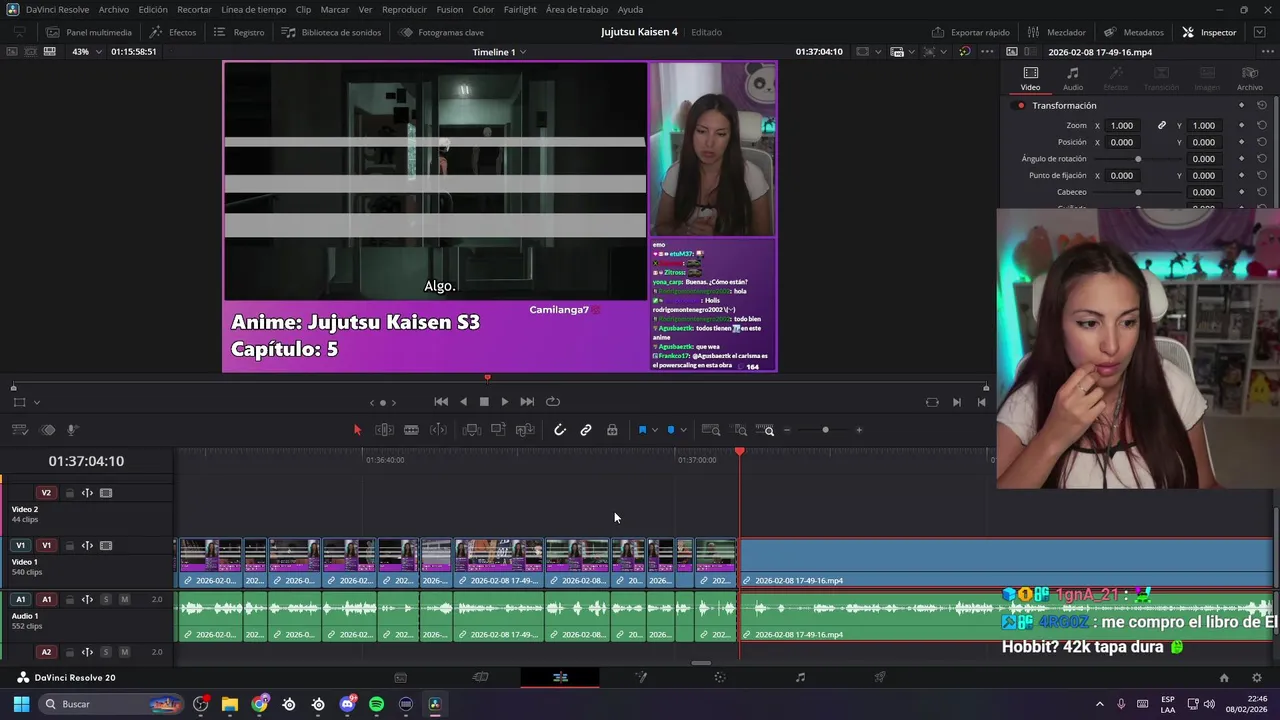Lock the Video 2 track
Screen dimensions: 1280x720
click(x=69, y=493)
